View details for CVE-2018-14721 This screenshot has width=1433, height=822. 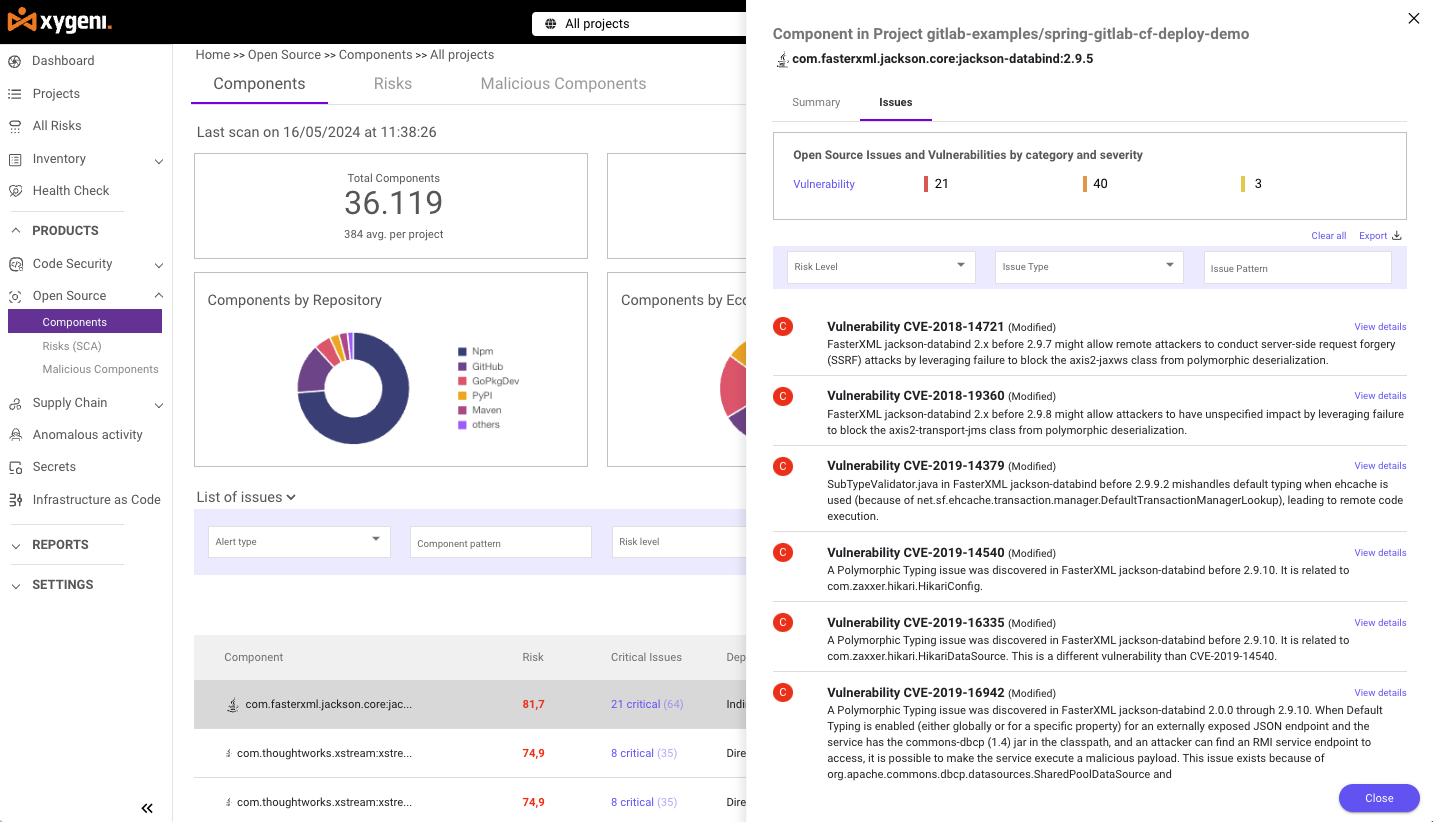pos(1380,326)
